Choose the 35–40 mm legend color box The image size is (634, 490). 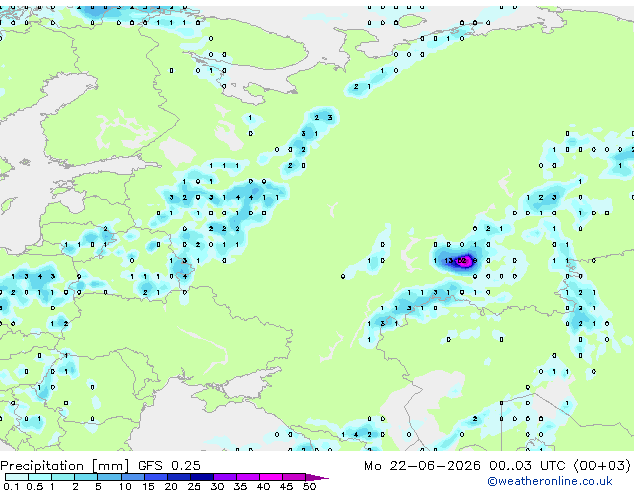coord(248,477)
